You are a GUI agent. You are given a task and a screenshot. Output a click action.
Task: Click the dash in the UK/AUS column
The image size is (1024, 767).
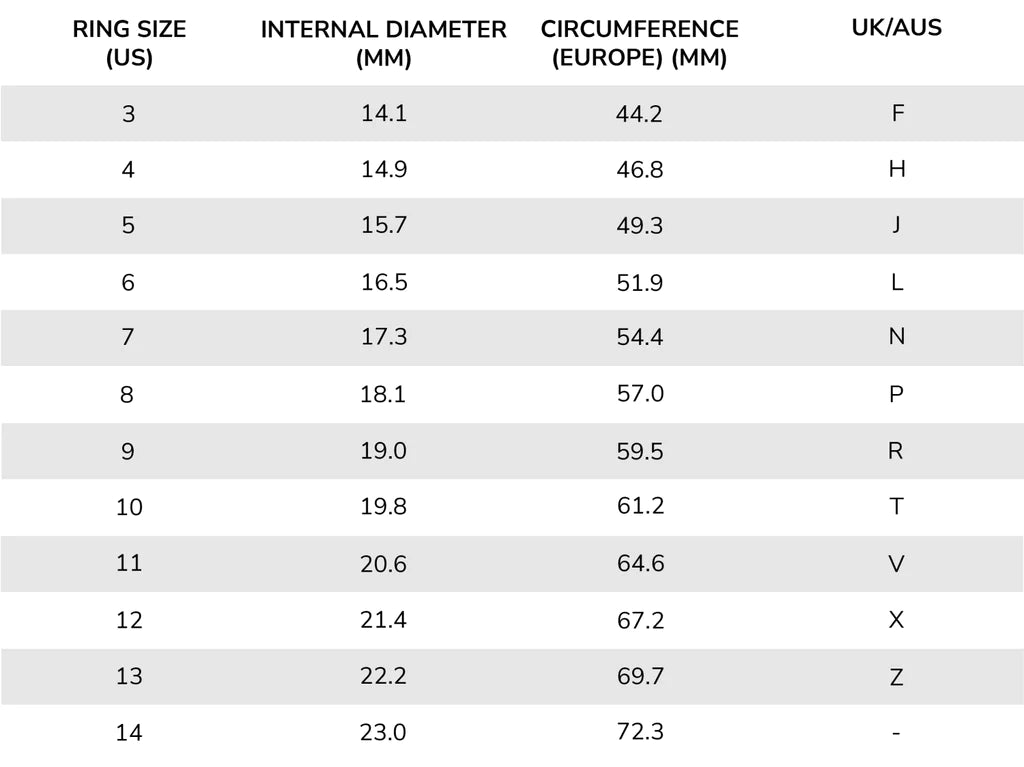tap(896, 733)
